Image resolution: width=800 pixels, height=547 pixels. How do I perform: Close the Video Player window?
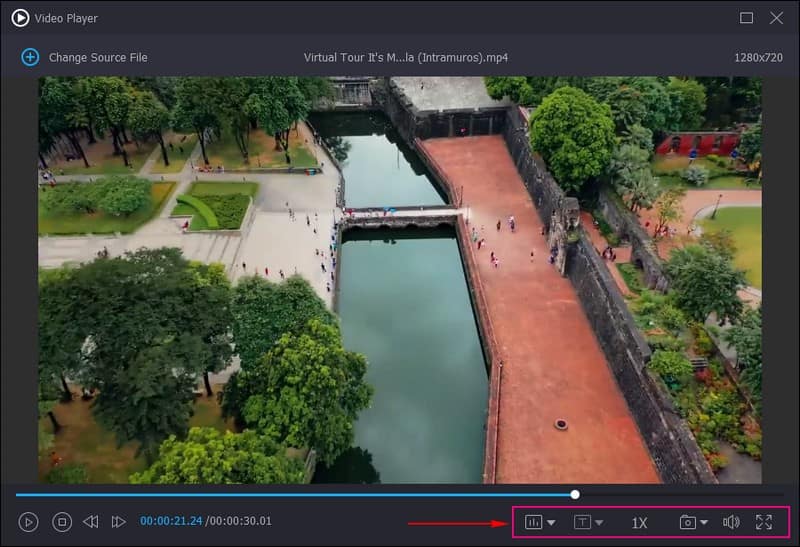tap(776, 18)
